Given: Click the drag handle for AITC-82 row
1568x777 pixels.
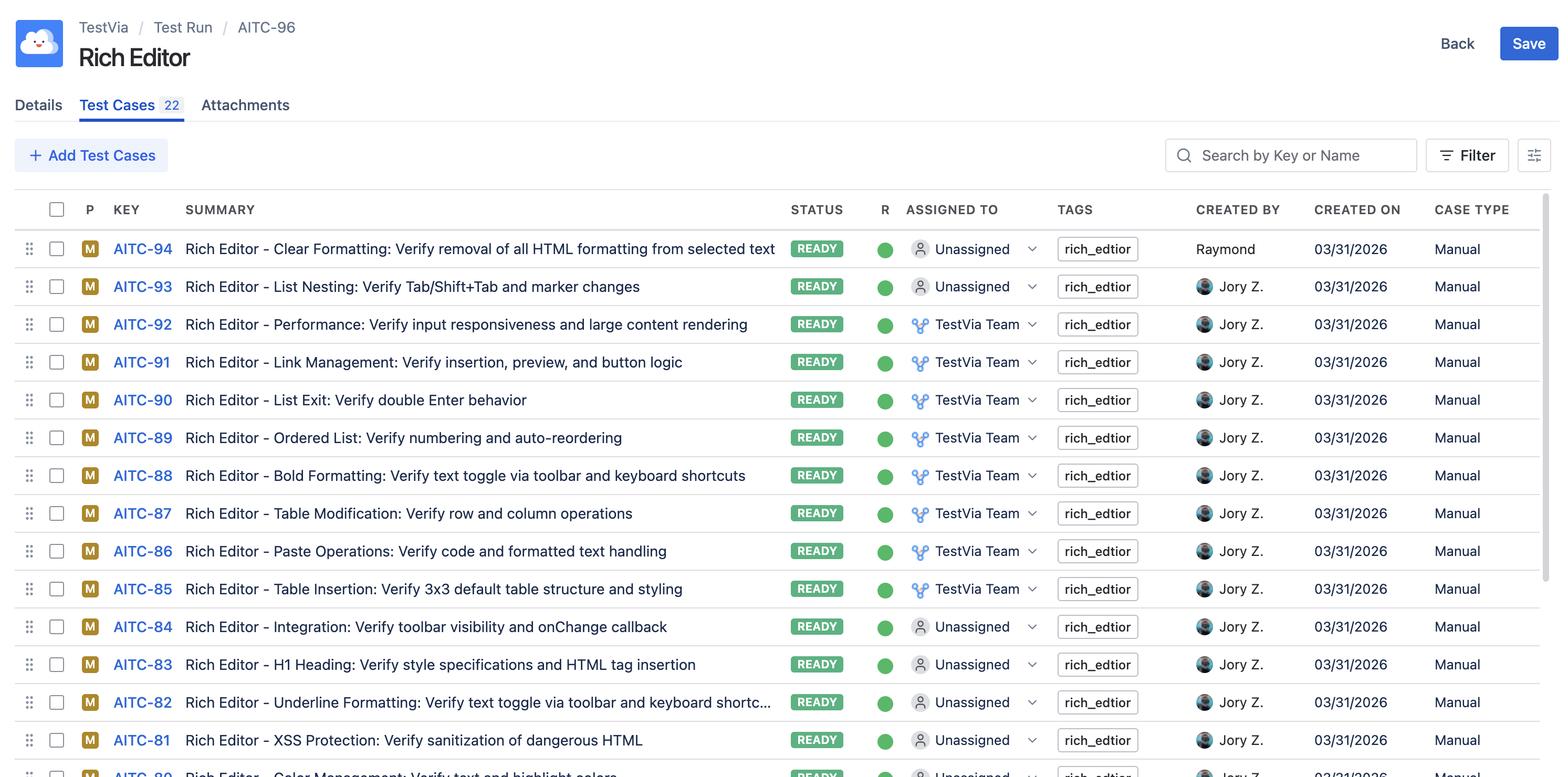Looking at the screenshot, I should [x=28, y=702].
